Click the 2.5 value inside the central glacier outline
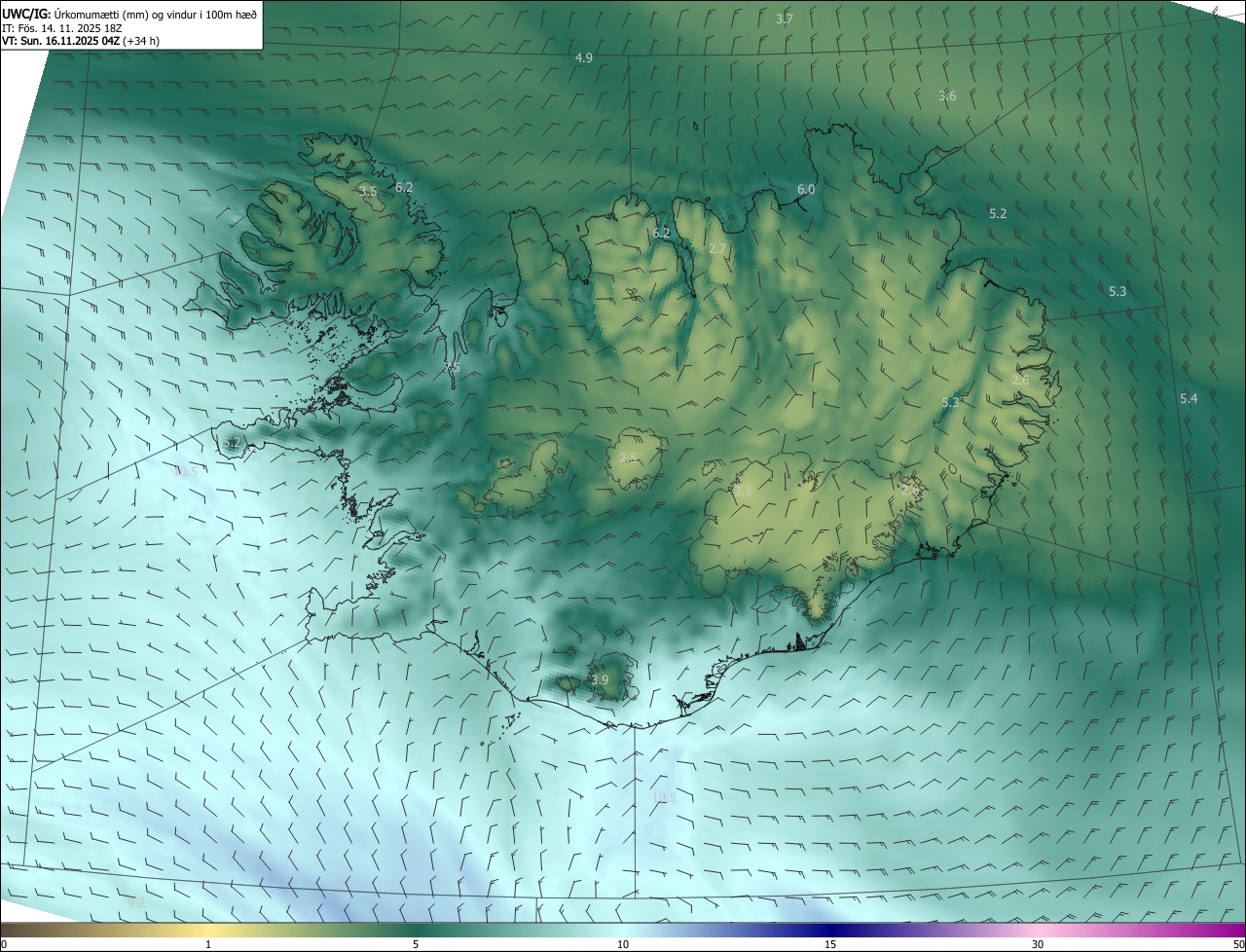 pos(628,458)
